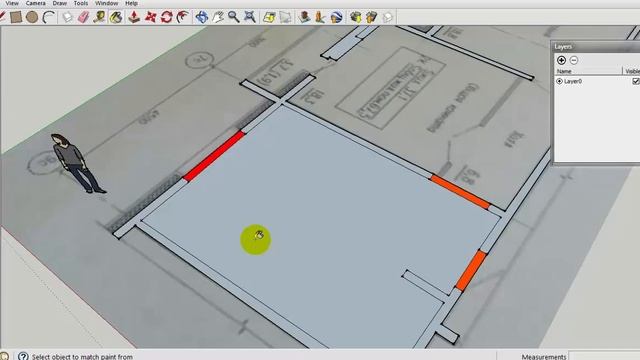Screen dimensions: 640x360
Task: Open the Window menu
Action: click(x=106, y=3)
